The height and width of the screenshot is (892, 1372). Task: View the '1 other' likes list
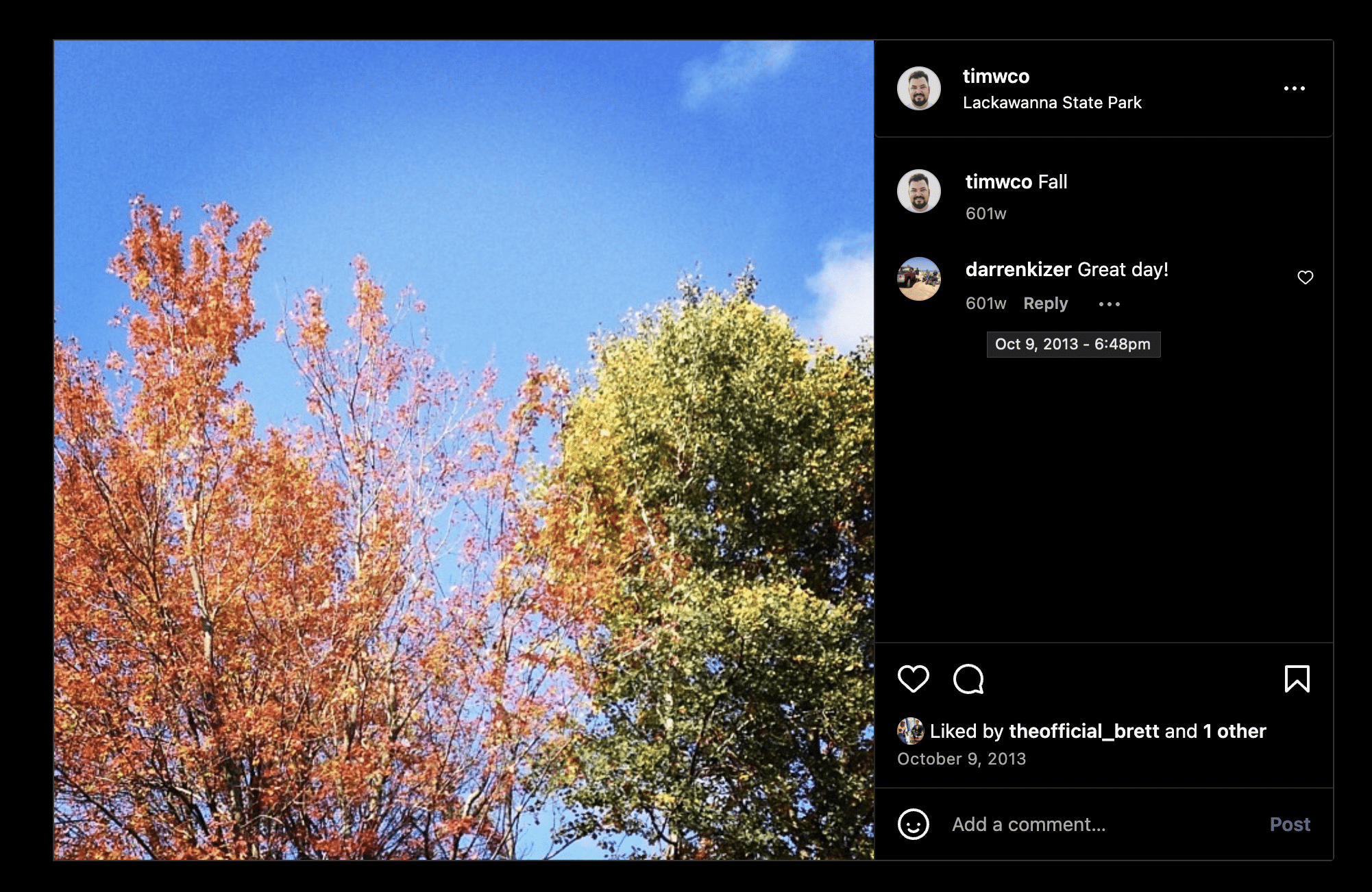tap(1234, 731)
